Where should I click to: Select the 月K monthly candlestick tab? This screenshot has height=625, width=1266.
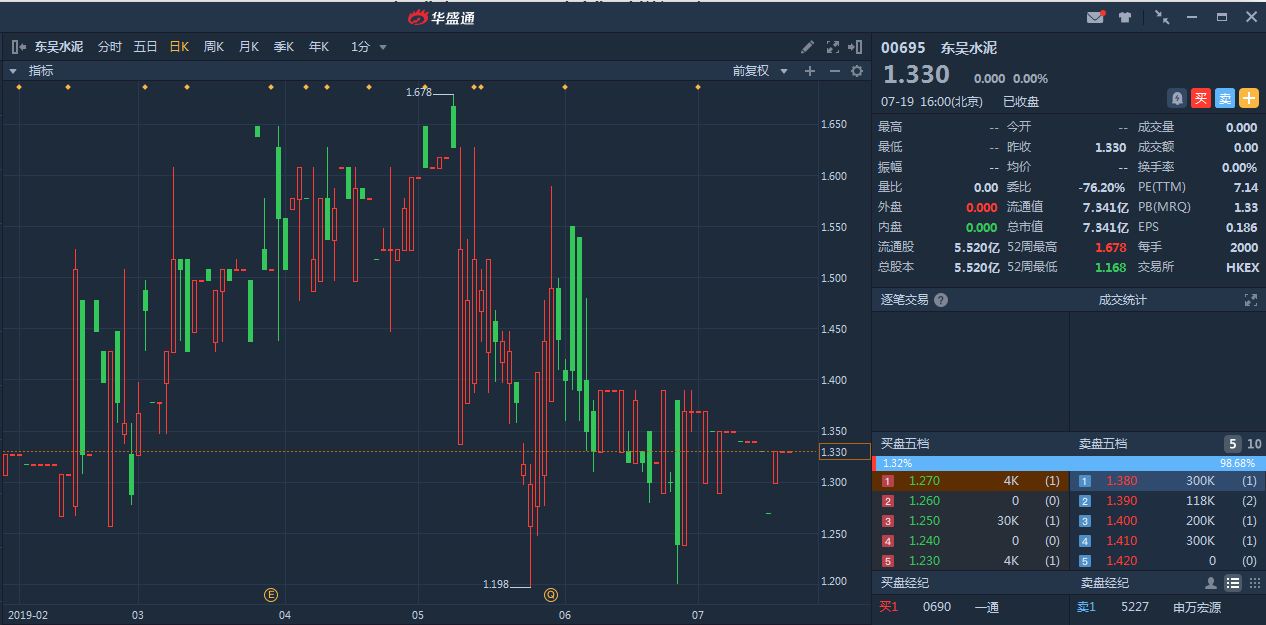click(x=249, y=47)
